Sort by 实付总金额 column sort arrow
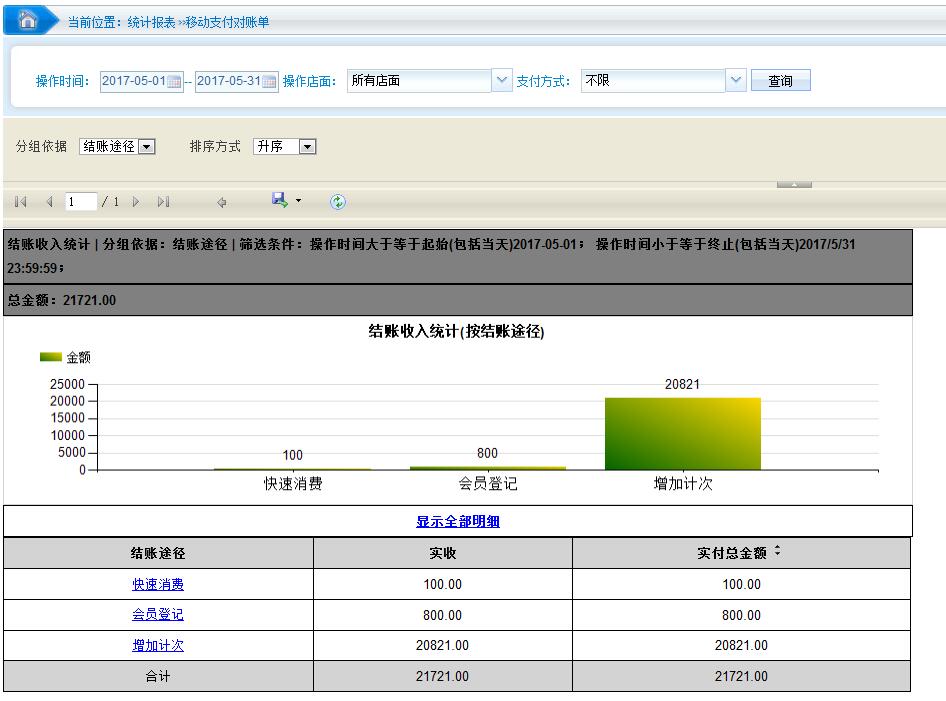Screen dimensions: 946x701 (x=777, y=553)
